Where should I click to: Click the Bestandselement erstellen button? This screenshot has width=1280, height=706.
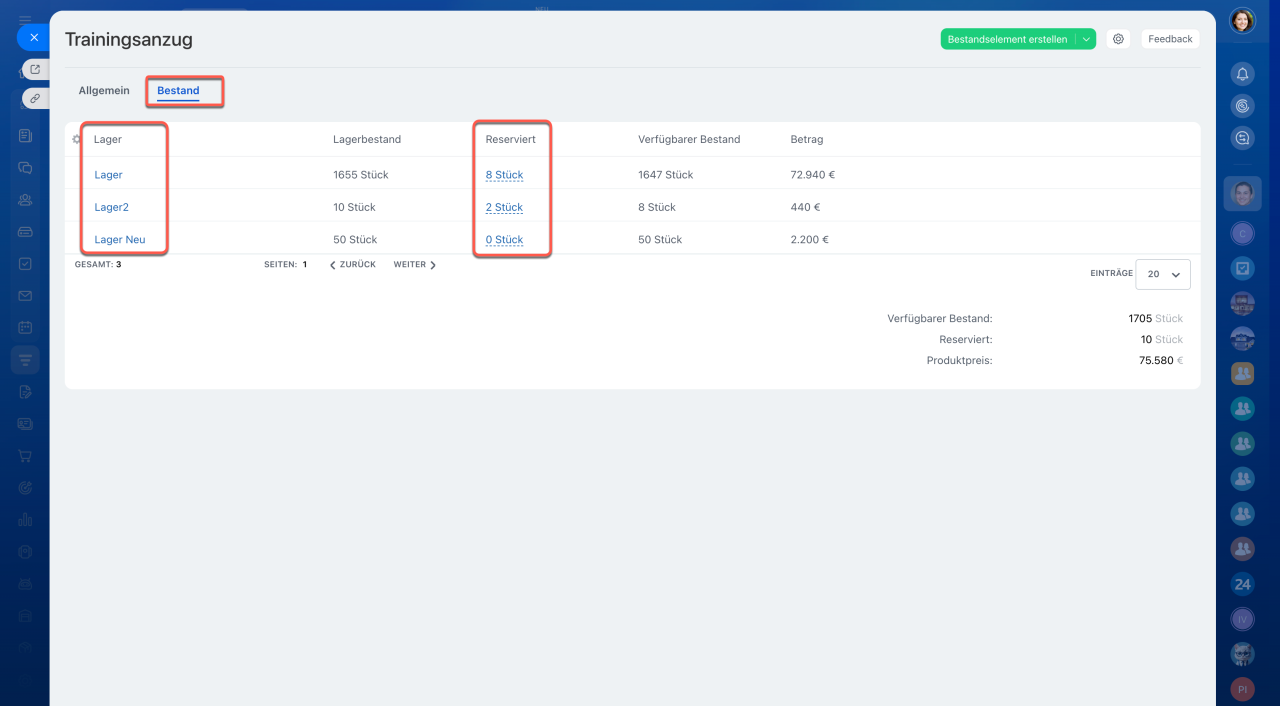pos(1007,39)
